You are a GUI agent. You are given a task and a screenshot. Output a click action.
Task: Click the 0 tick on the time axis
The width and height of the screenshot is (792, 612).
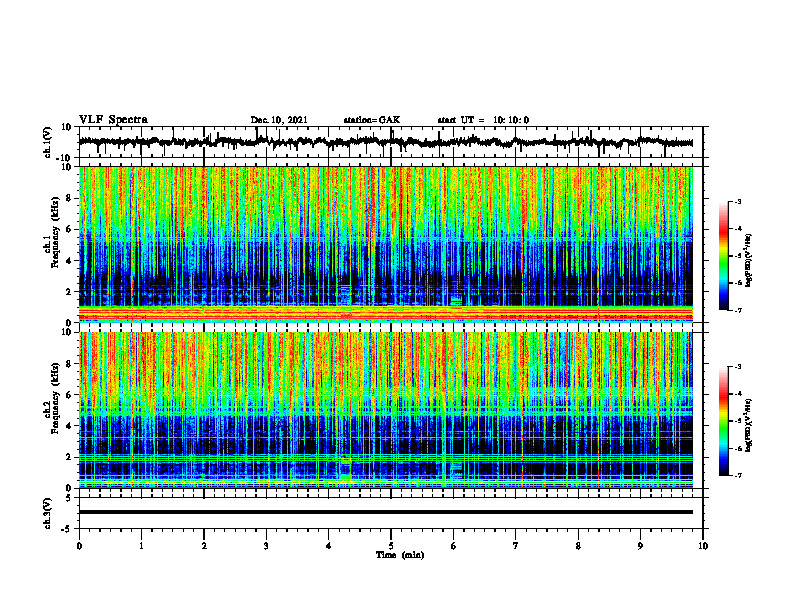(x=79, y=546)
